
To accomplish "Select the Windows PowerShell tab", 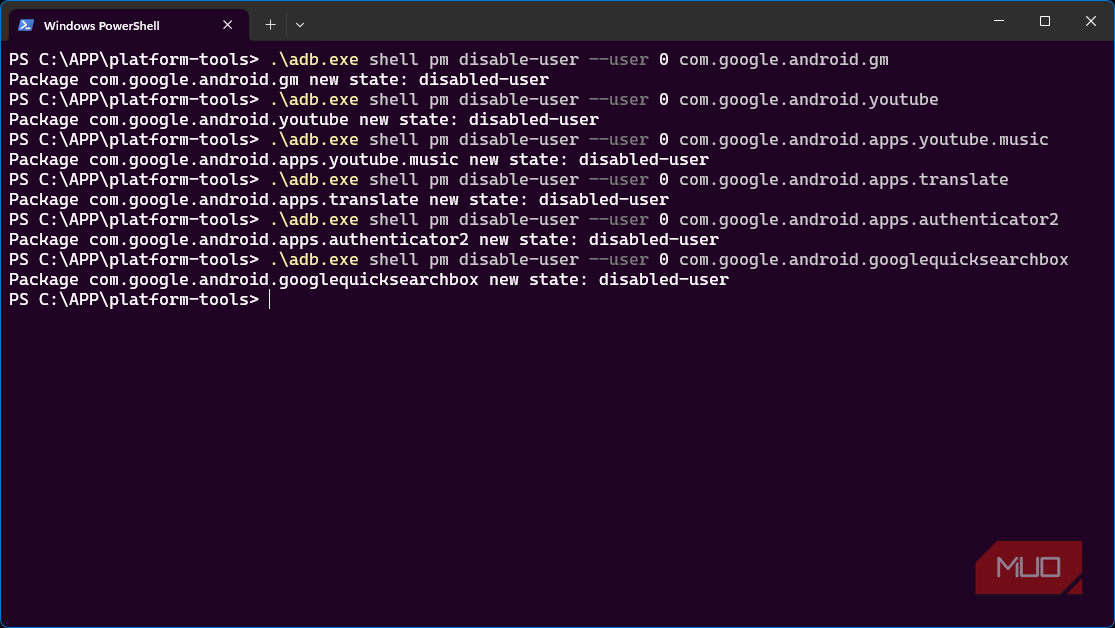I will point(129,25).
